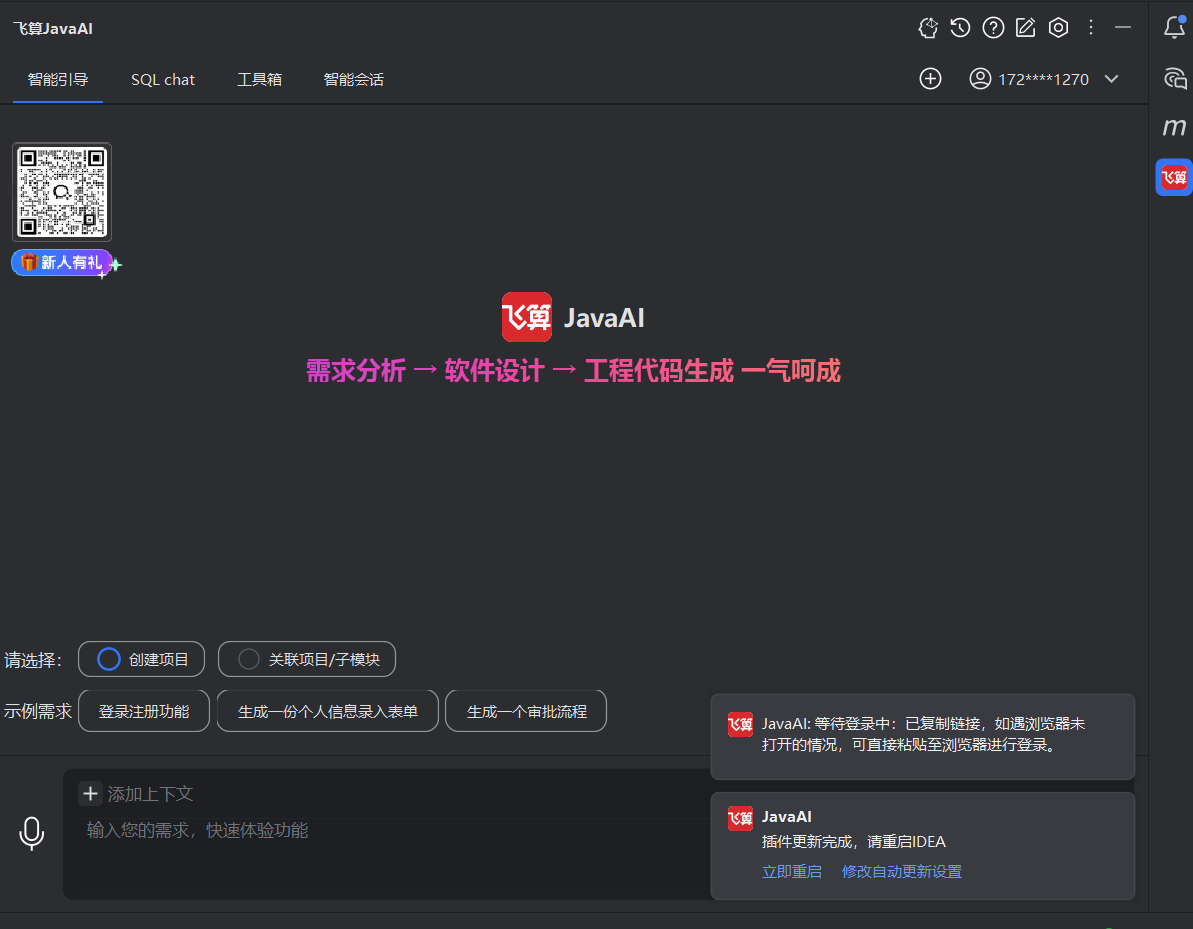
Task: Click the 登录注册功能 example button
Action: 144,711
